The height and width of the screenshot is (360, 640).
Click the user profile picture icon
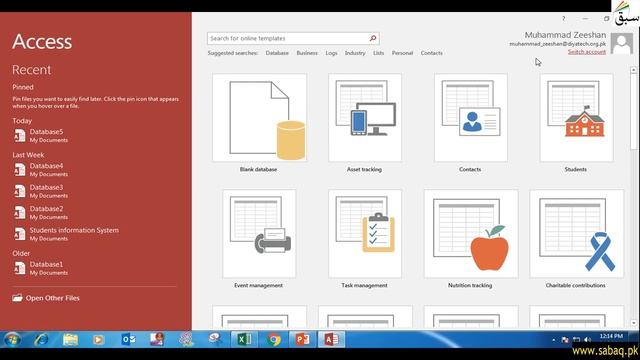[x=622, y=43]
